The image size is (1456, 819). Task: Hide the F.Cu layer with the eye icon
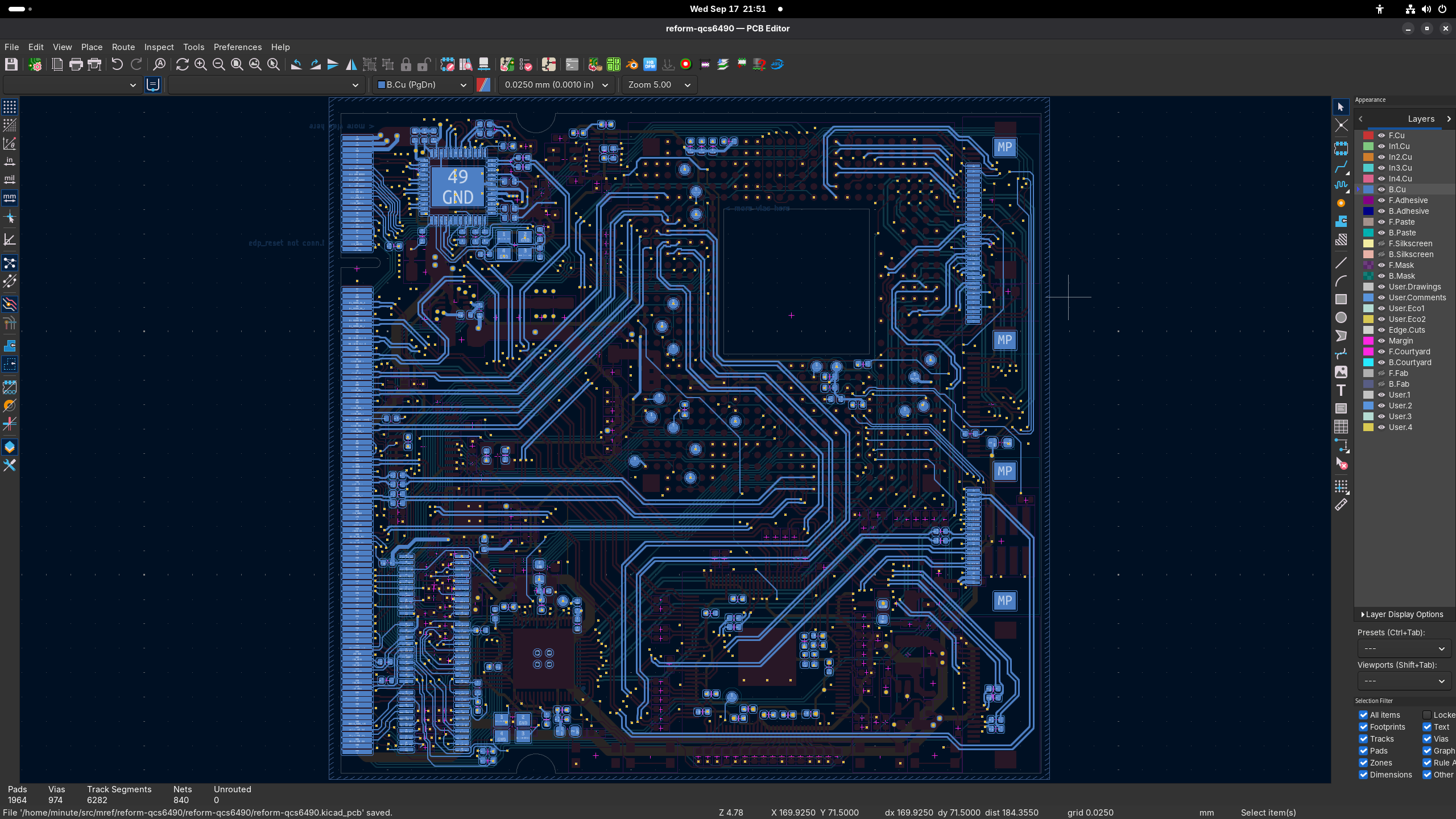tap(1381, 135)
